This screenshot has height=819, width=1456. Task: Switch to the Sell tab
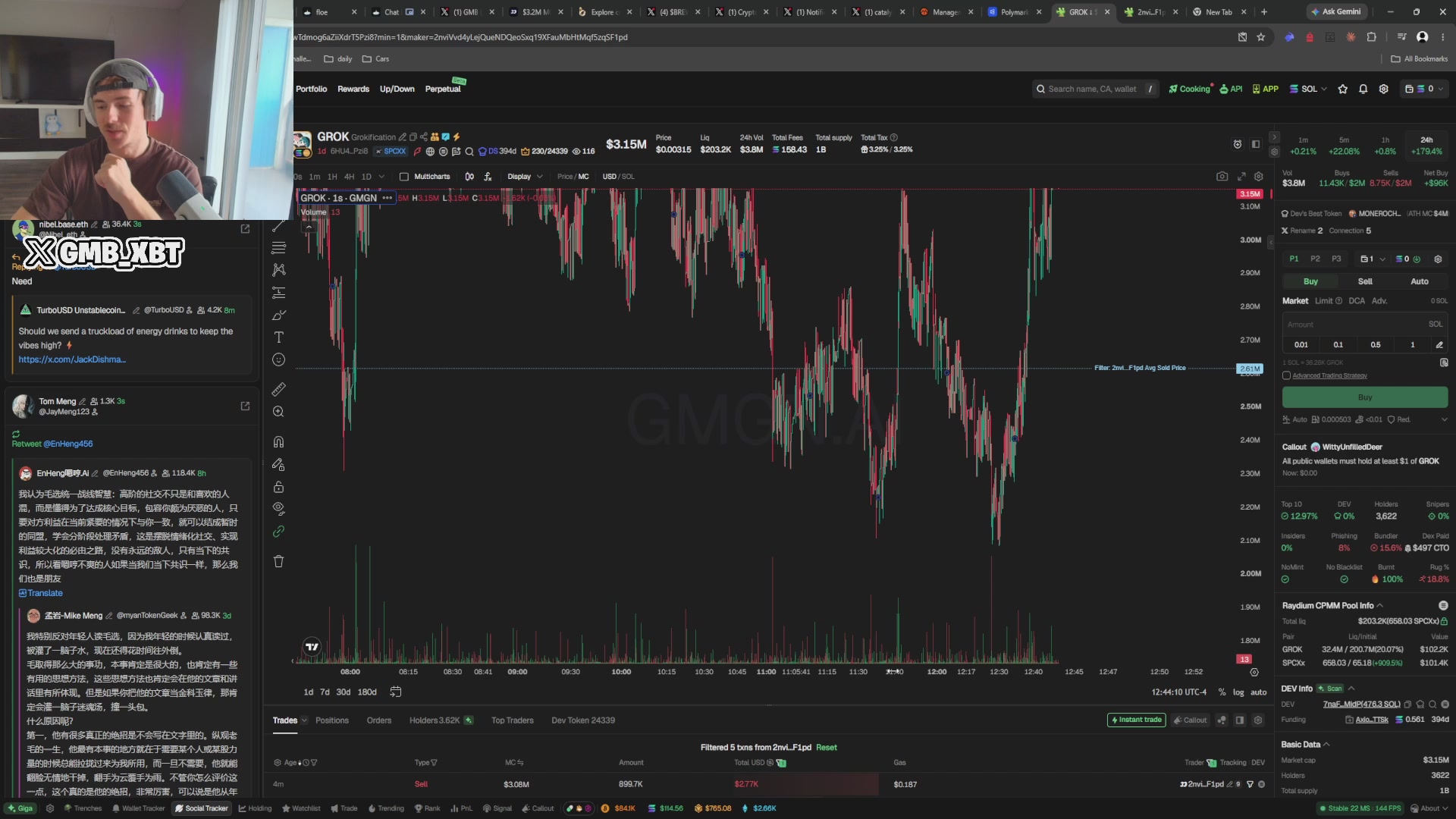tap(1365, 281)
